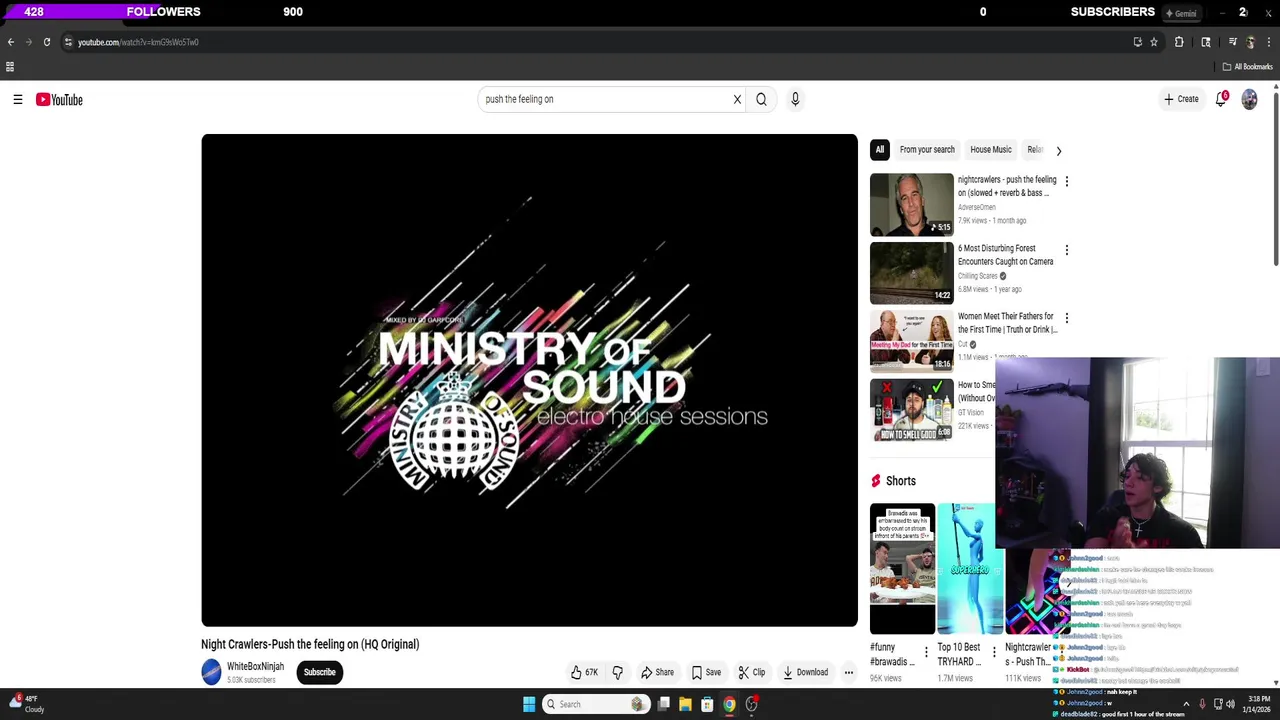This screenshot has width=1280, height=720.
Task: Open options for nightcrawlers slowed reverb video
Action: (x=1066, y=181)
